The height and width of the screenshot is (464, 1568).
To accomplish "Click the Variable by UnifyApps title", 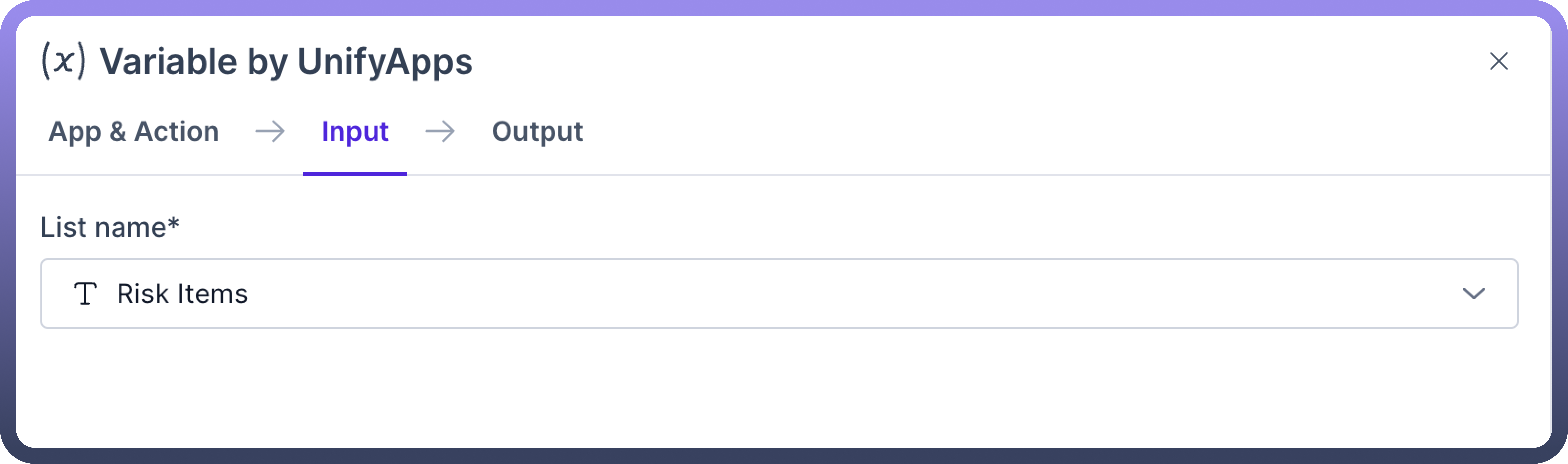I will (x=286, y=62).
